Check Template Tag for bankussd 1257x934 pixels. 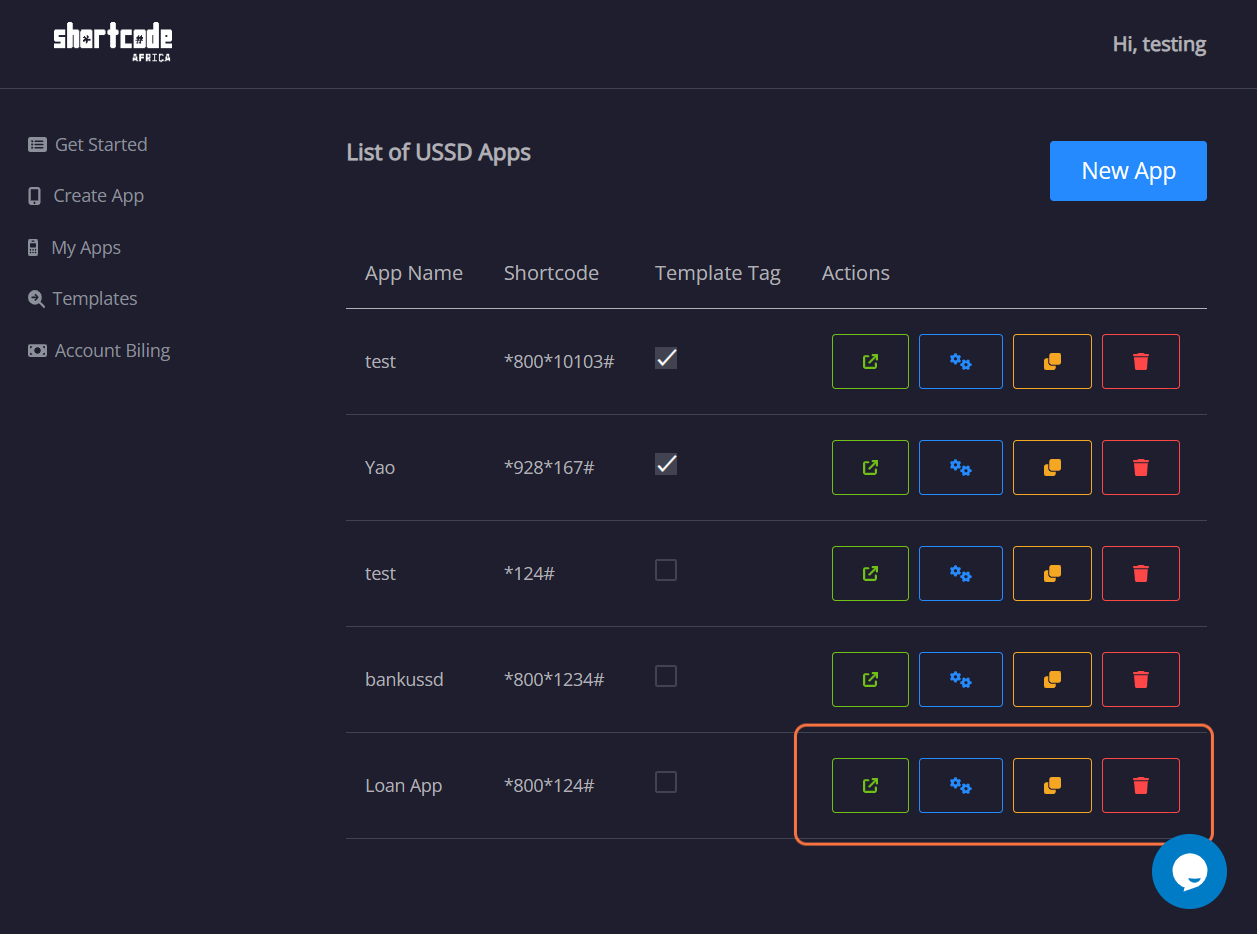(666, 676)
